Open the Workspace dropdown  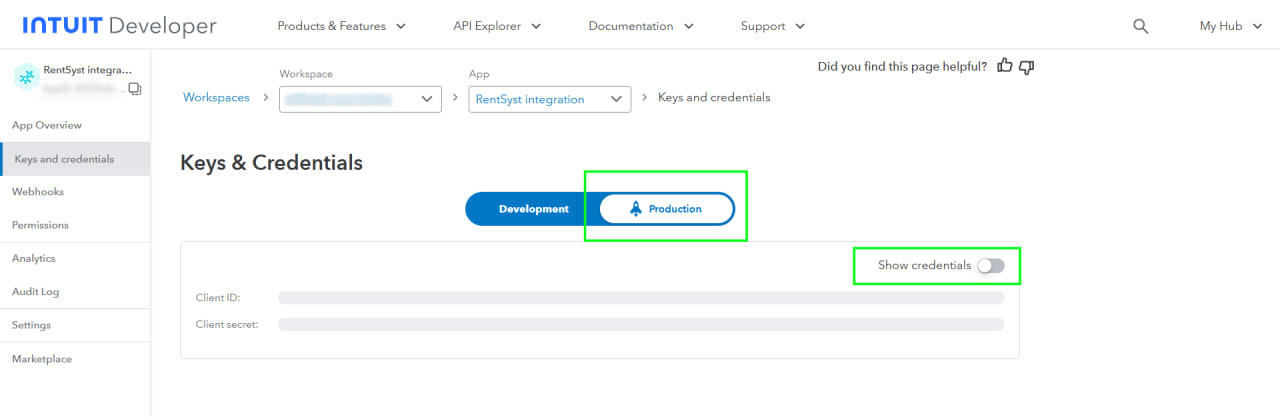click(360, 98)
